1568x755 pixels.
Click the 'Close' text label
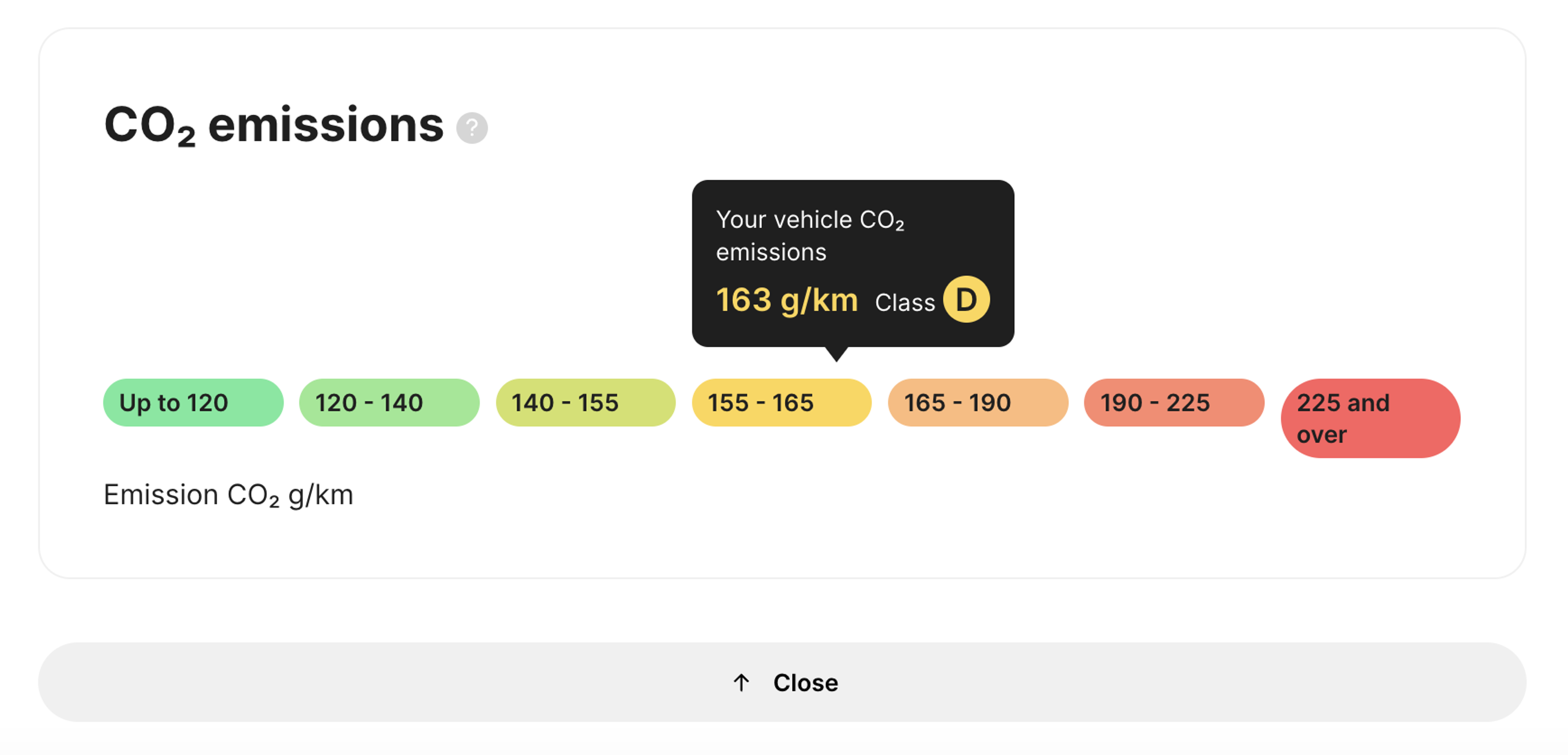click(x=805, y=683)
